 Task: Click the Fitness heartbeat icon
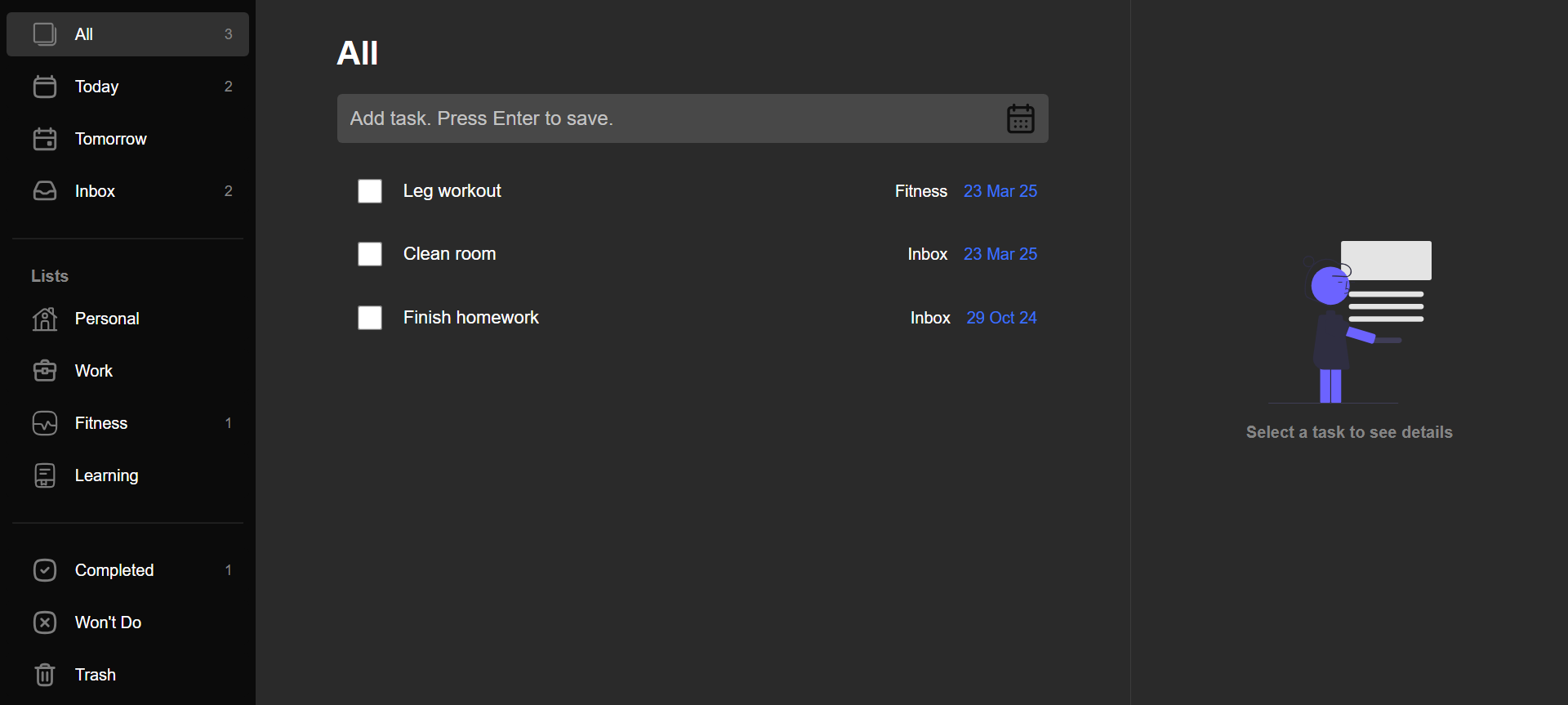coord(45,423)
